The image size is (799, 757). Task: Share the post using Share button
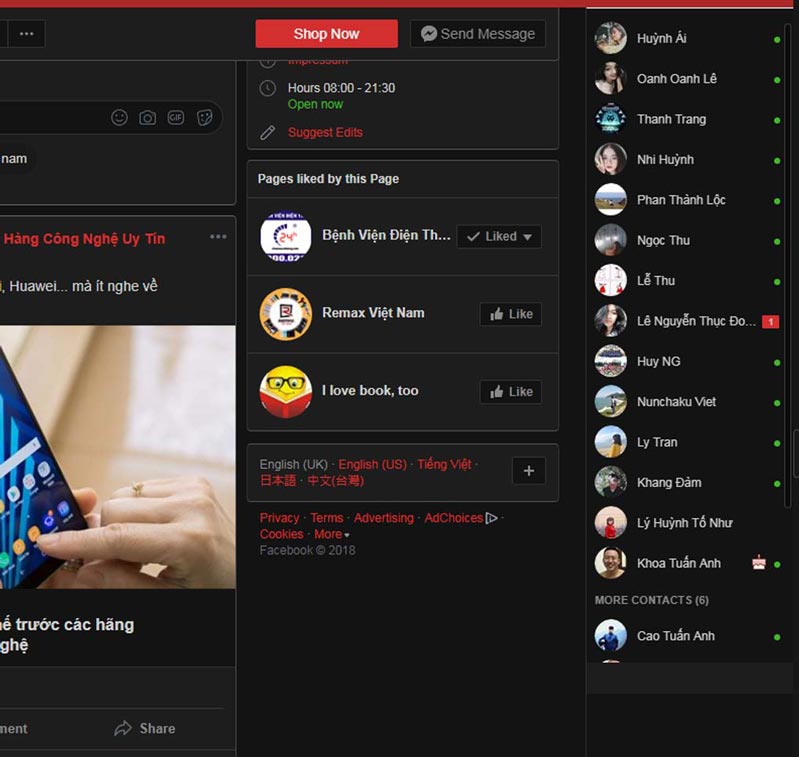(145, 728)
